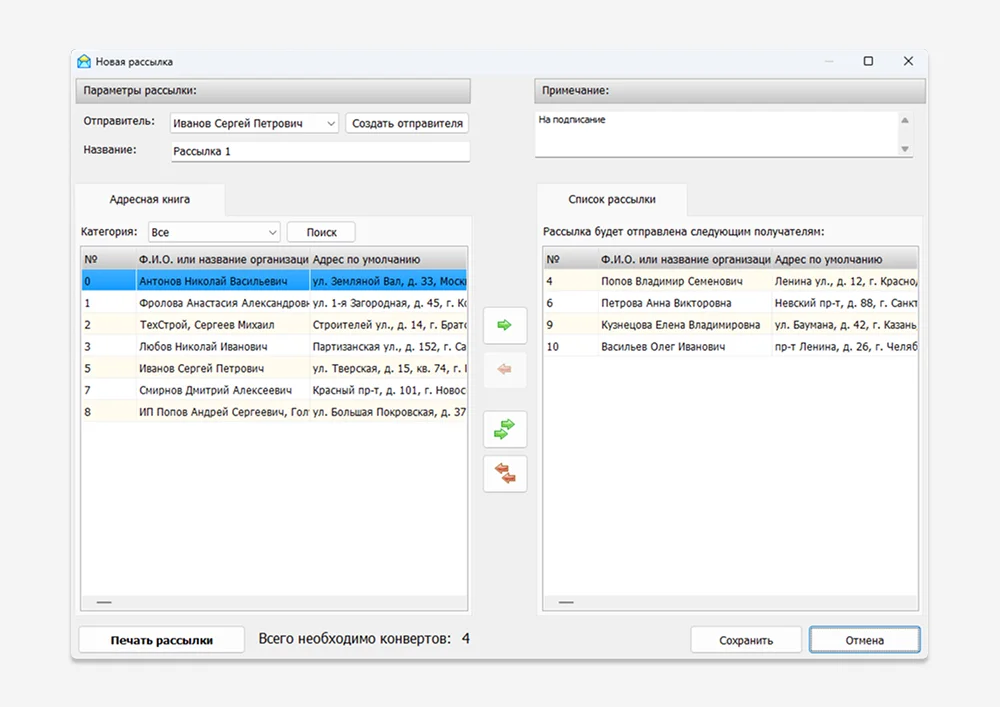Select row Антонов Николай Васильевич
This screenshot has height=707, width=1000.
click(x=274, y=281)
